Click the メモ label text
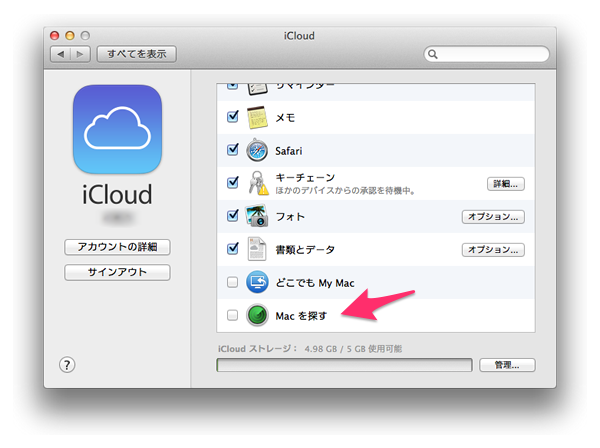The height and width of the screenshot is (448, 600). coord(285,117)
